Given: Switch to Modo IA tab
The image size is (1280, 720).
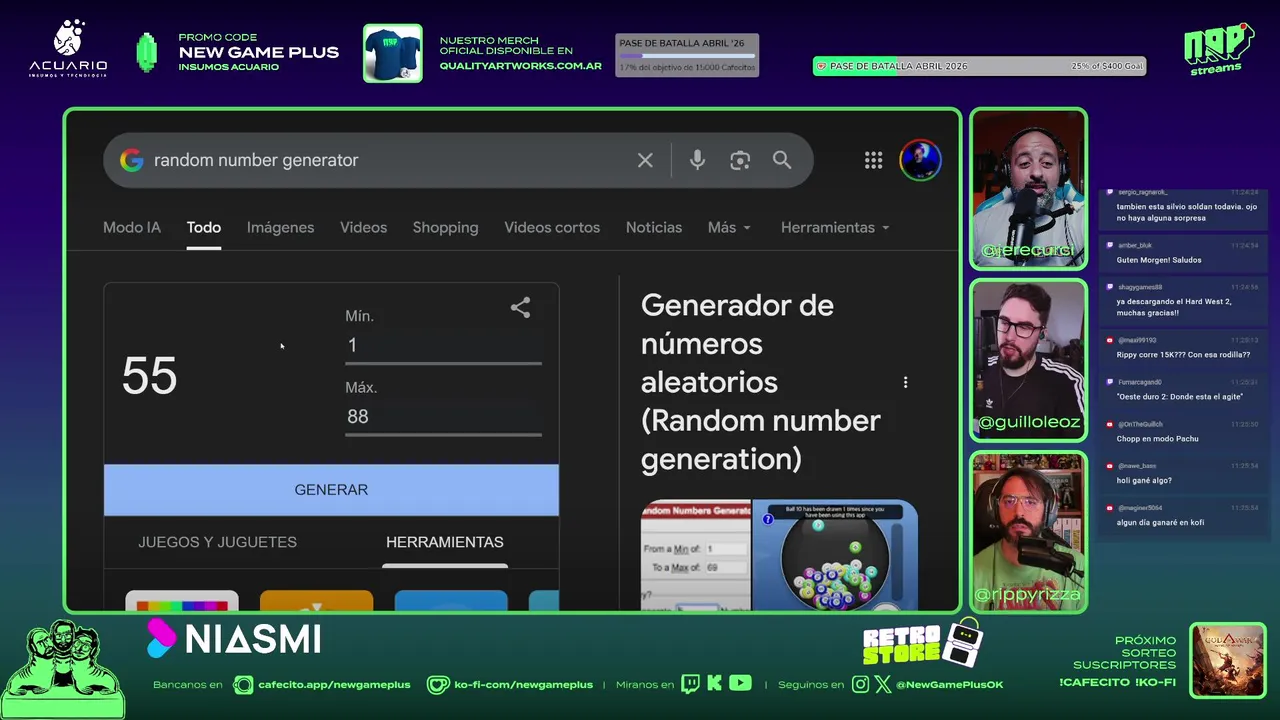Looking at the screenshot, I should 132,227.
